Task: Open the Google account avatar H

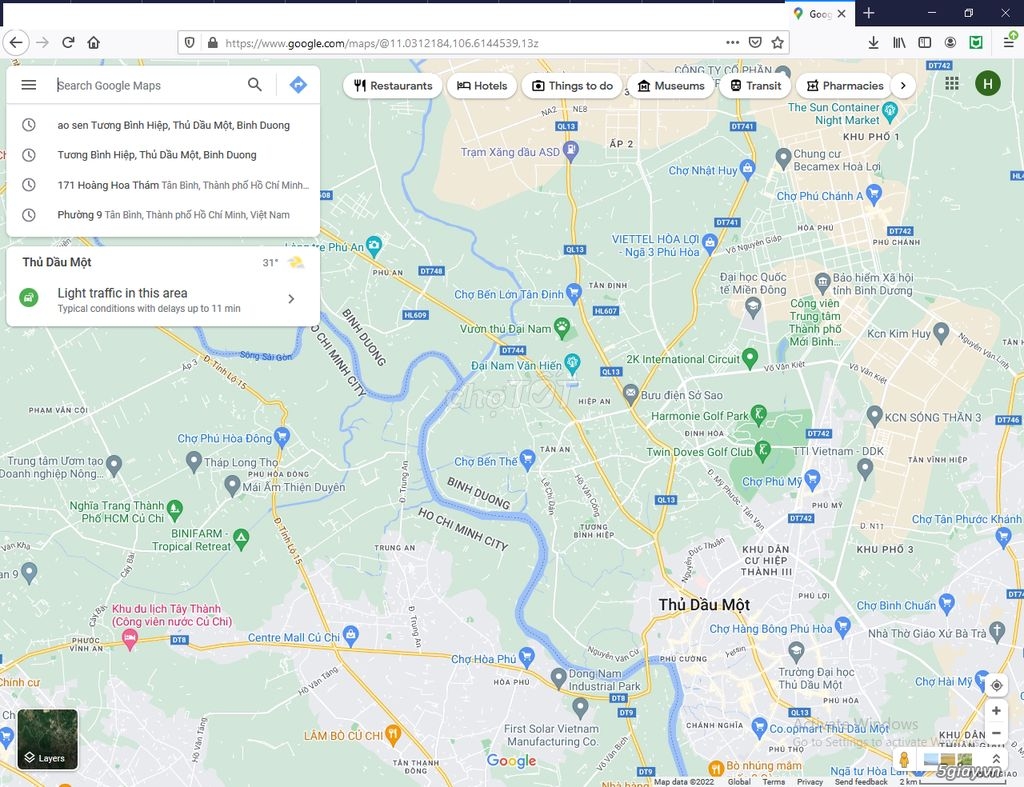Action: click(x=987, y=84)
